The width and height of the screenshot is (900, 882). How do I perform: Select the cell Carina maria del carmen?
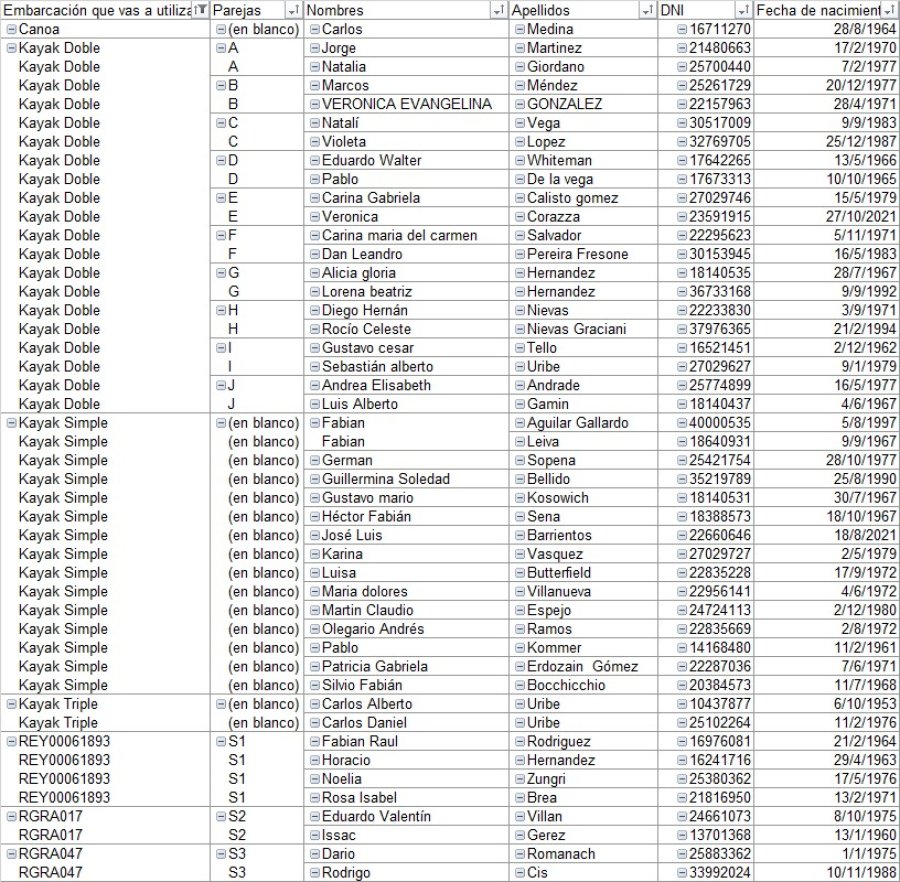click(406, 235)
